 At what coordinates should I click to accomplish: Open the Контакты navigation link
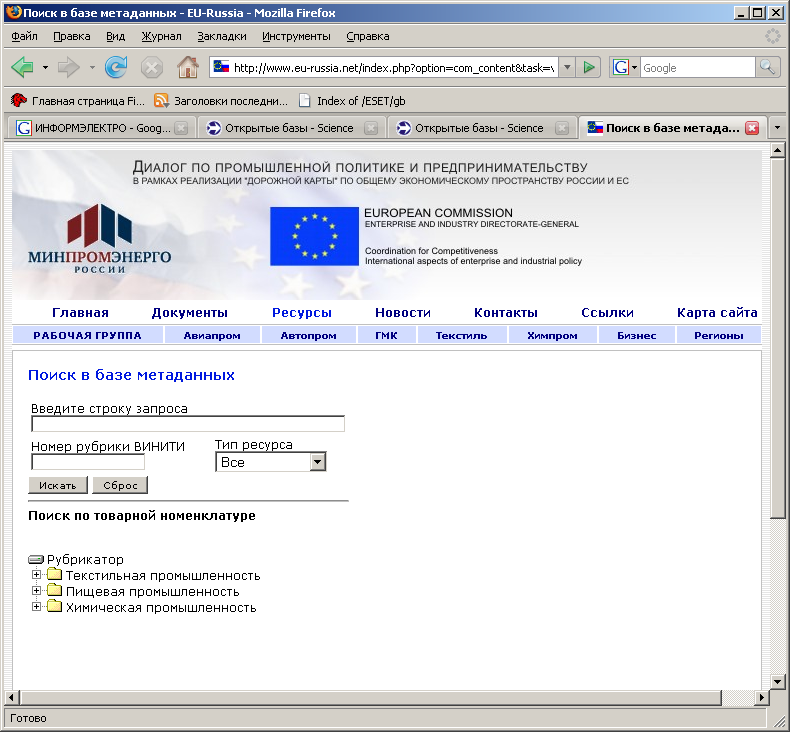pyautogui.click(x=506, y=313)
